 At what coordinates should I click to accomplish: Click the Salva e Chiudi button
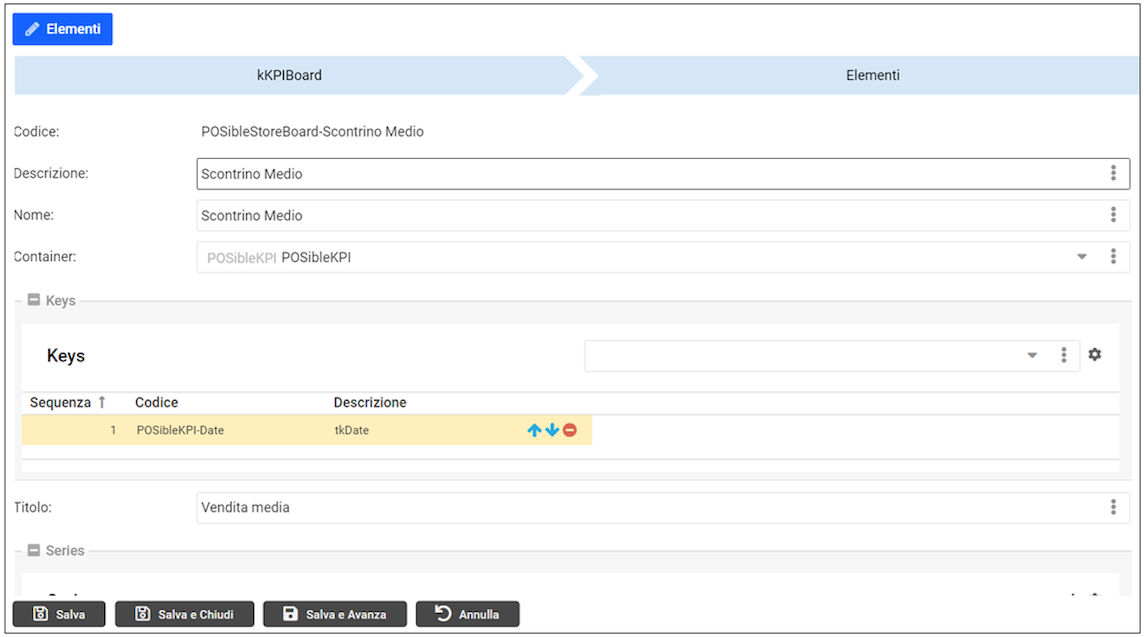point(185,614)
